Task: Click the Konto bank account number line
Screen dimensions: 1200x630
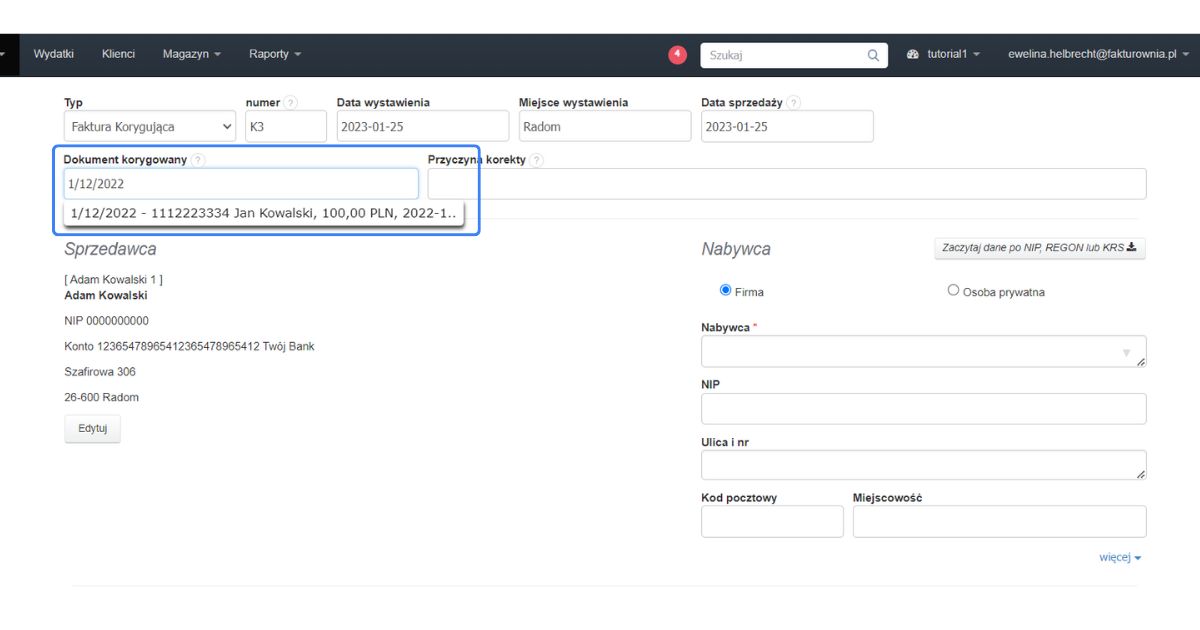Action: click(x=189, y=346)
